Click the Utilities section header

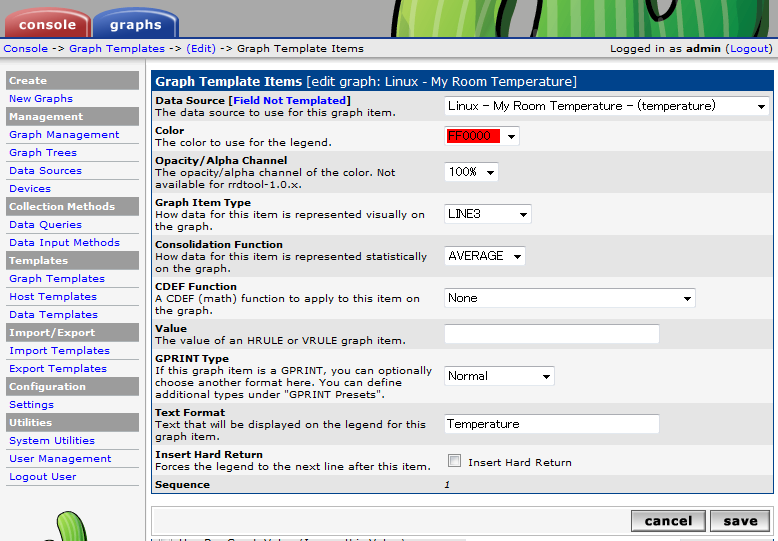pos(72,422)
